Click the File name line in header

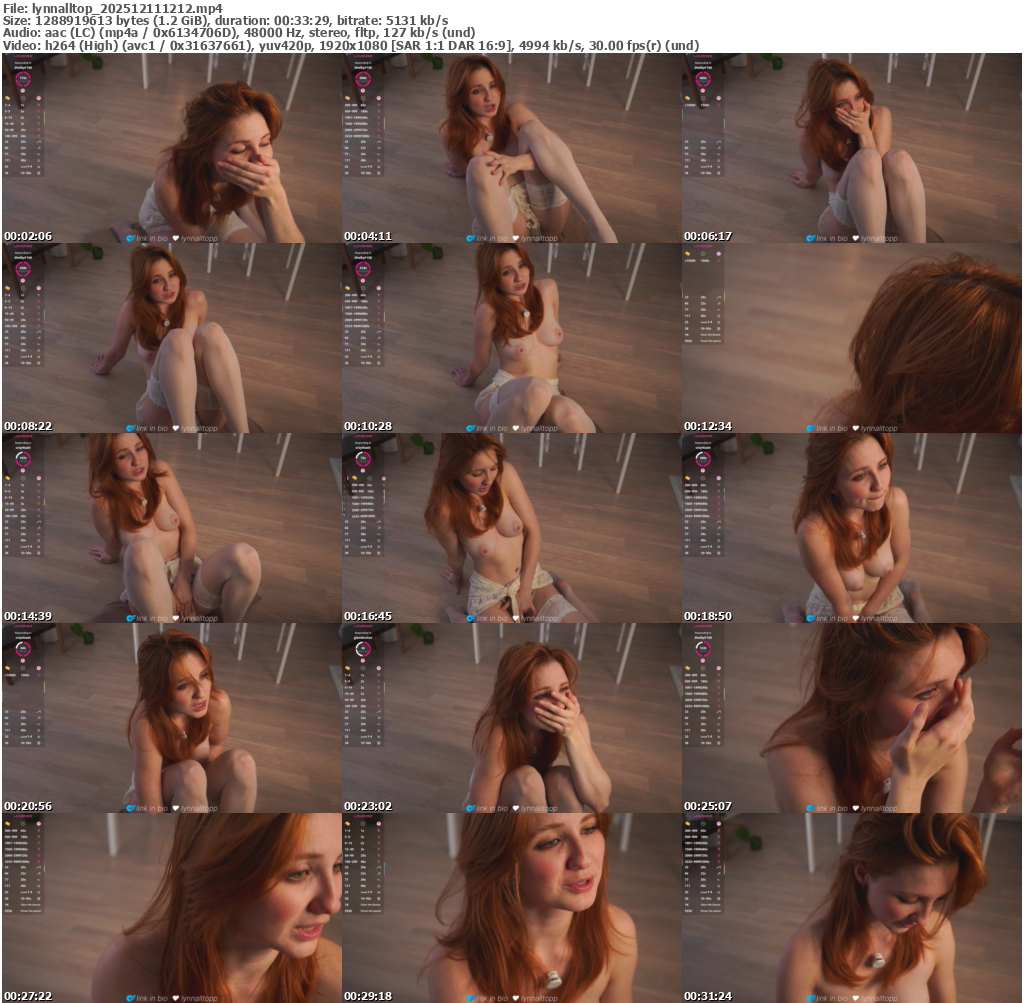click(113, 7)
